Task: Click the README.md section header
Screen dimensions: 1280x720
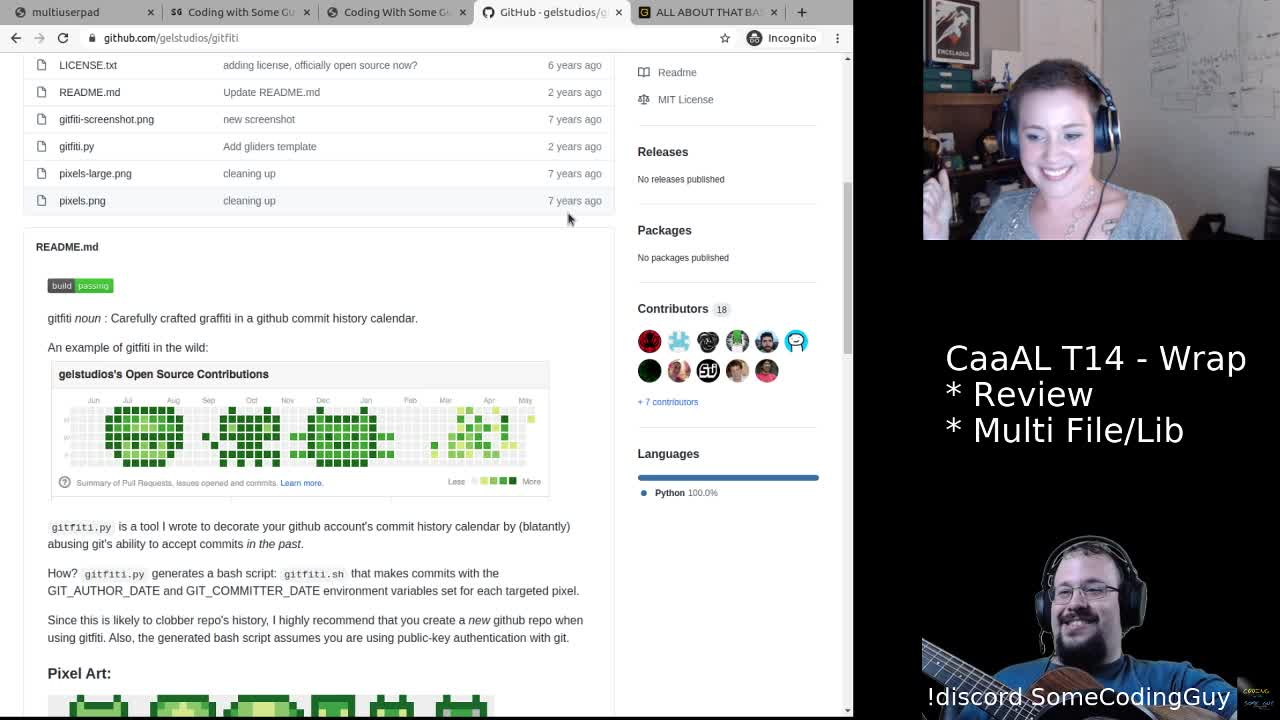Action: click(67, 247)
